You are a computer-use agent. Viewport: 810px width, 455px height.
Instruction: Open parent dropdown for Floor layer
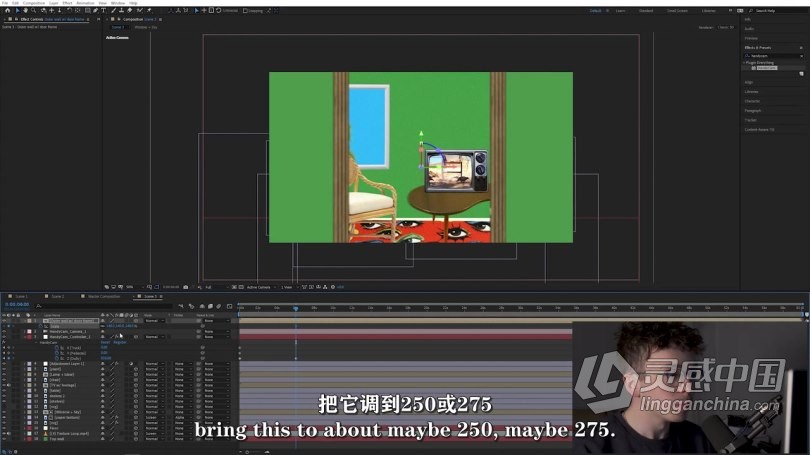[x=217, y=428]
